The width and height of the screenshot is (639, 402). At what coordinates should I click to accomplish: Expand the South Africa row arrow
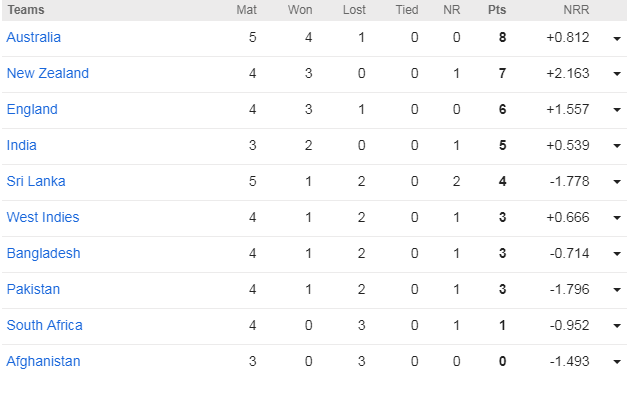click(x=618, y=326)
